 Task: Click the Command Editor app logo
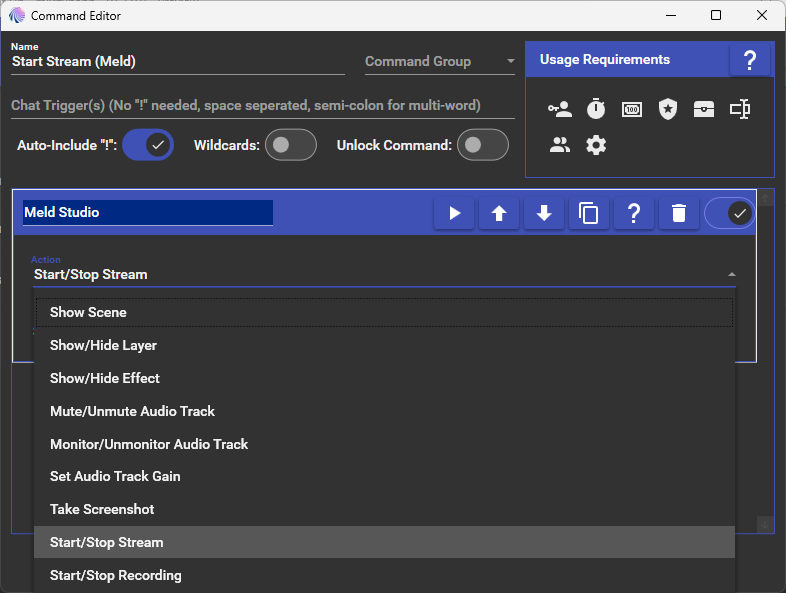point(17,16)
